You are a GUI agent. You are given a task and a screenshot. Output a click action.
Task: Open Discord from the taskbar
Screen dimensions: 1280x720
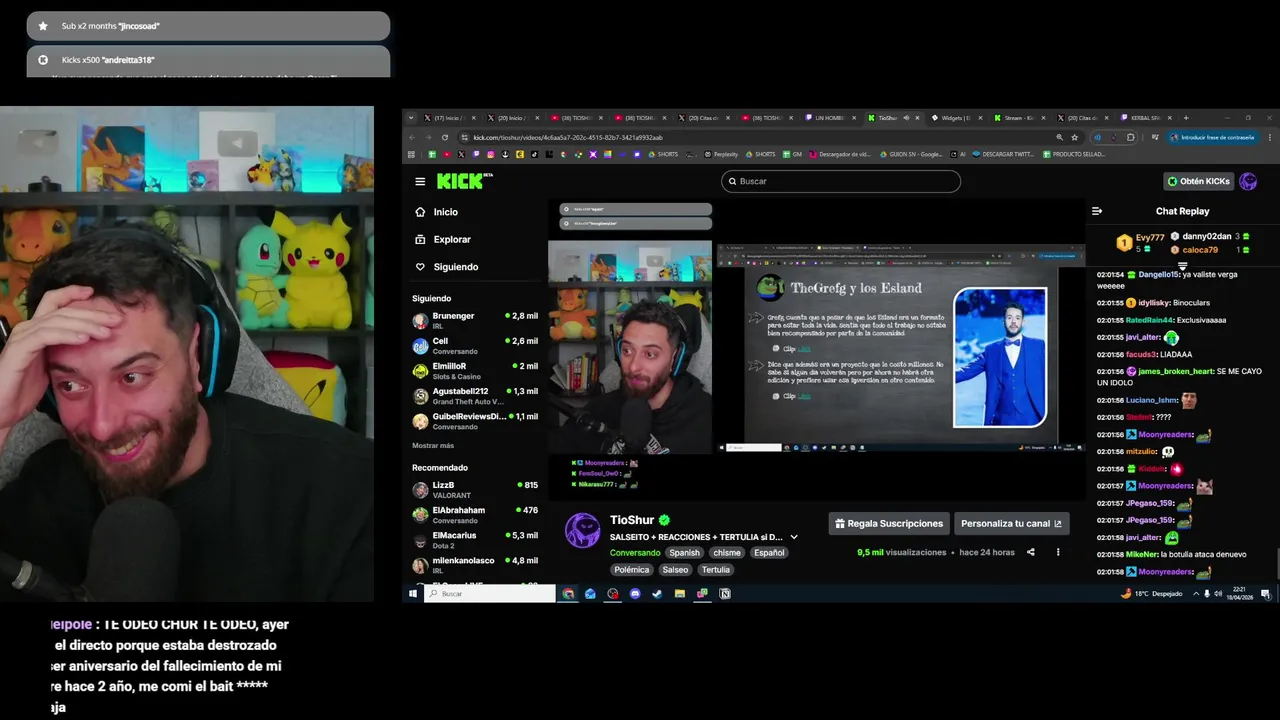pyautogui.click(x=635, y=594)
